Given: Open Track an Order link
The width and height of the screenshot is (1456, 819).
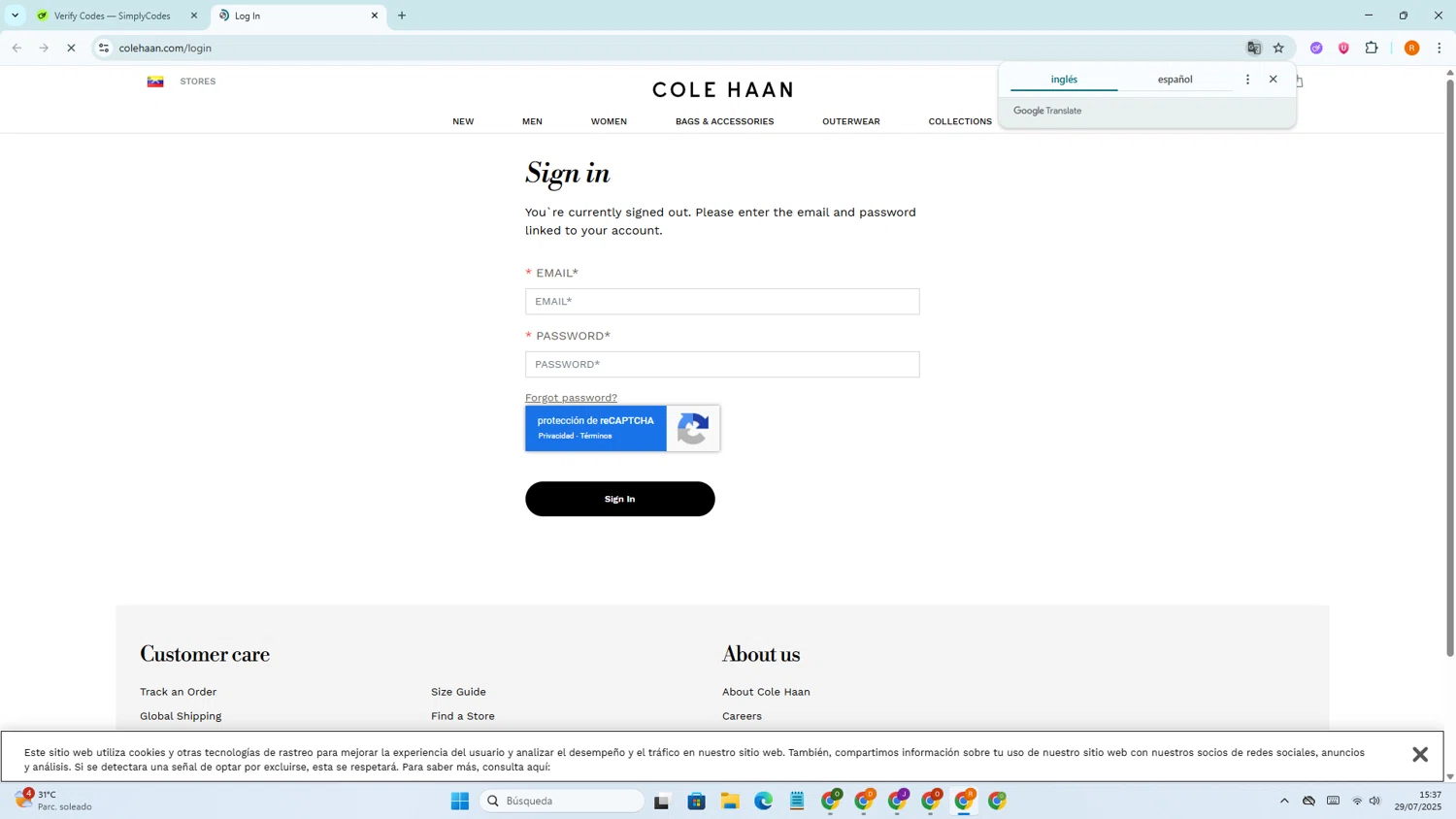Looking at the screenshot, I should (179, 692).
